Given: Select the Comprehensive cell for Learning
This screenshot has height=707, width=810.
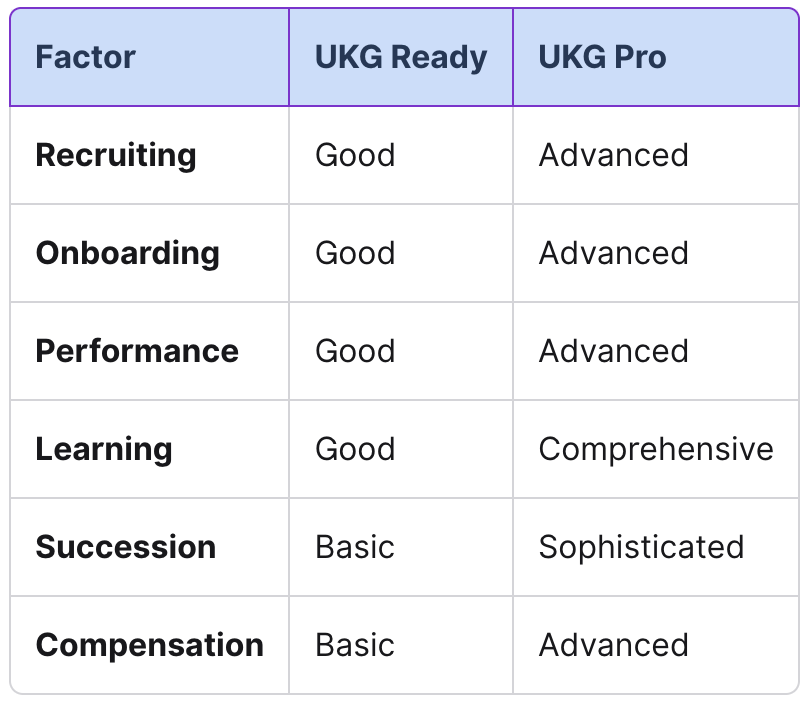Looking at the screenshot, I should pos(656,449).
